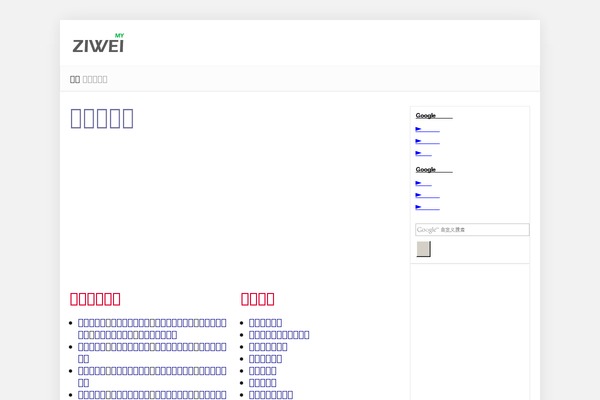Open the first Google heading link in sidebar

coord(434,116)
